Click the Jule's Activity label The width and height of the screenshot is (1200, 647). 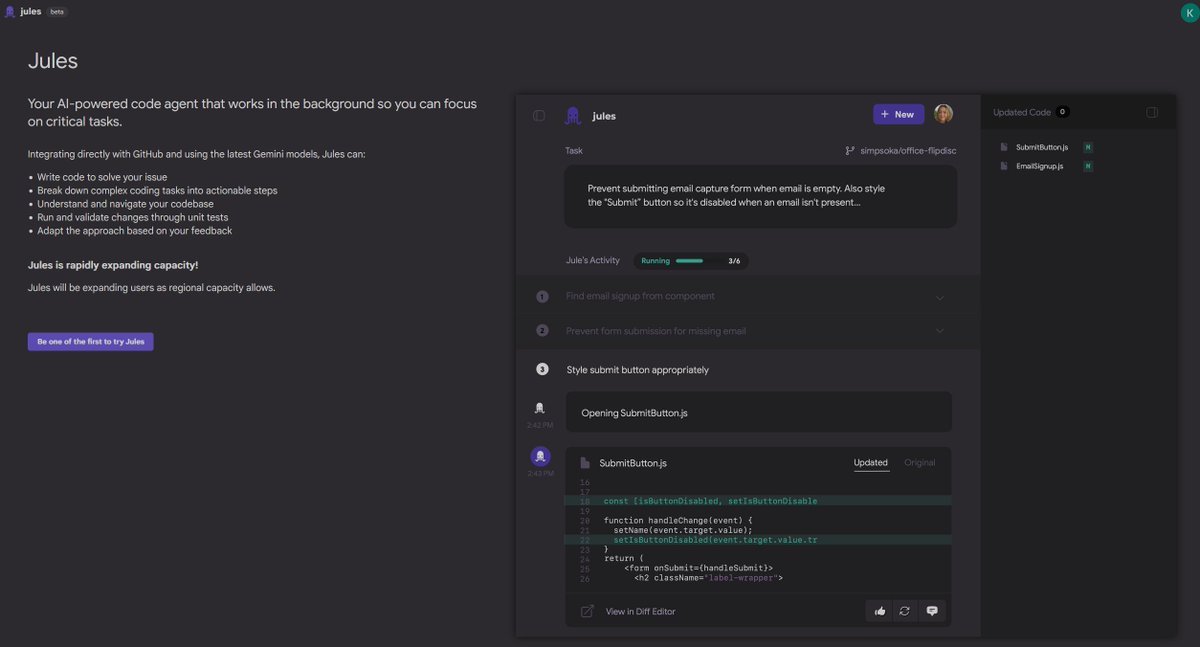[593, 261]
